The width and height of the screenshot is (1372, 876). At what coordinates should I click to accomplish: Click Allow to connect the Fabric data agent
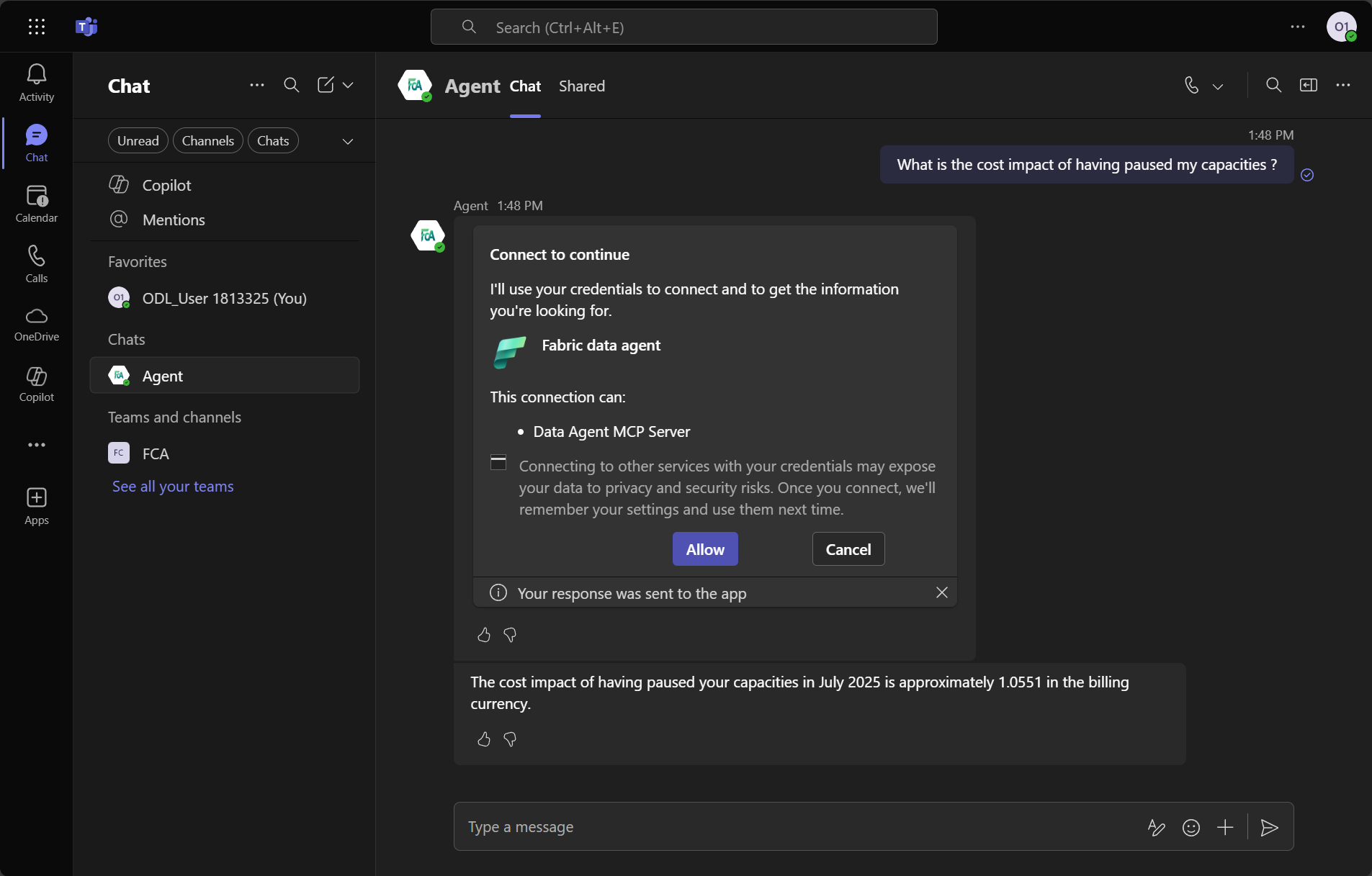(x=704, y=548)
